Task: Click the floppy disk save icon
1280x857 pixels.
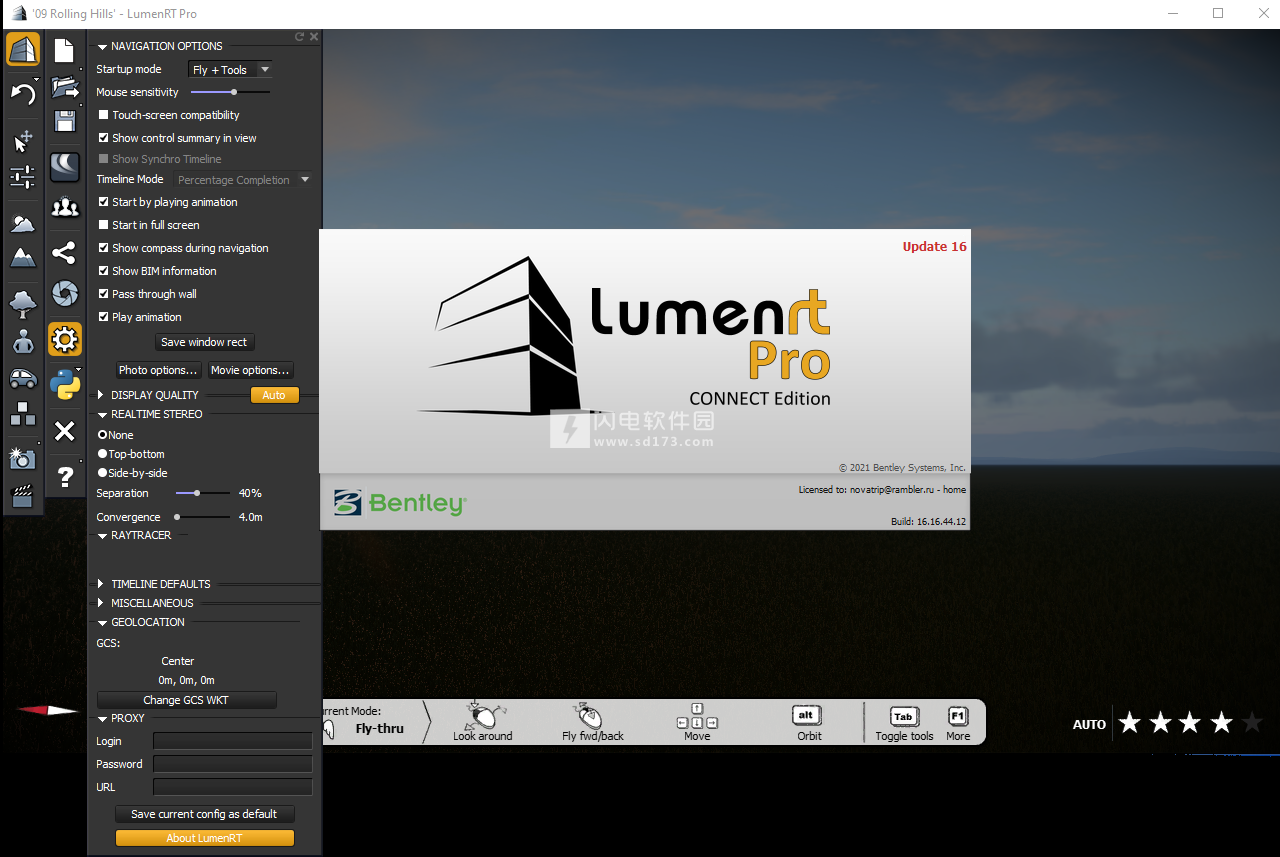Action: click(x=65, y=122)
